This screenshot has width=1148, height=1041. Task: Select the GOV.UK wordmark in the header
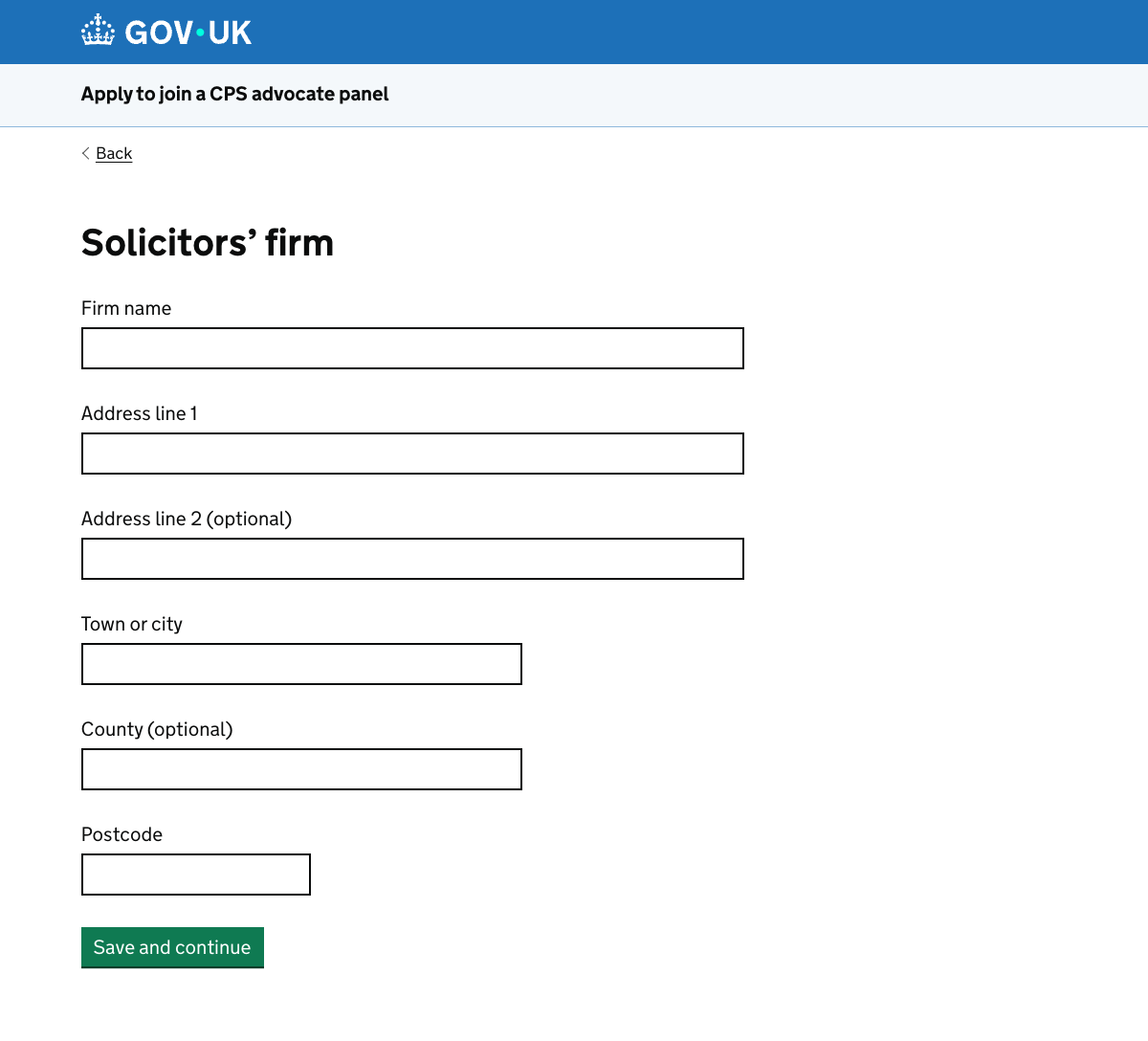click(188, 31)
